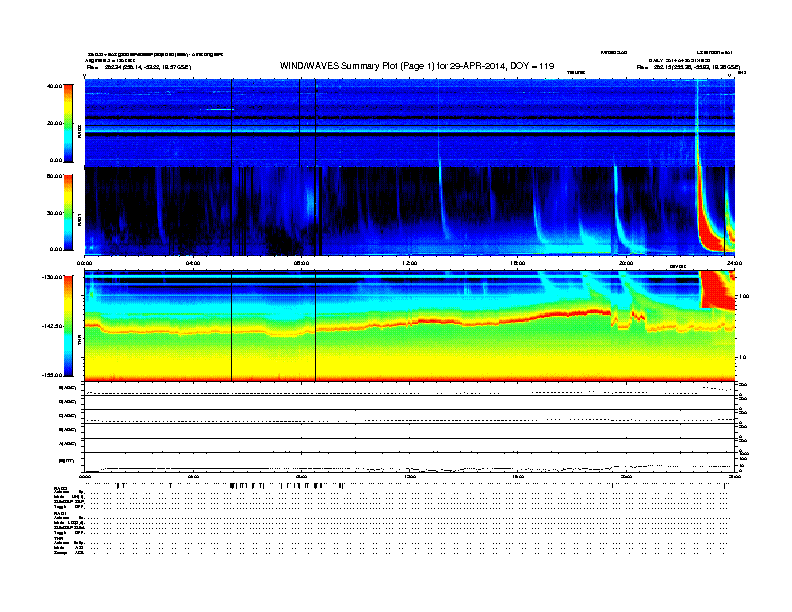
Task: Click the RAD2 vertical axis label
Action: [79, 132]
